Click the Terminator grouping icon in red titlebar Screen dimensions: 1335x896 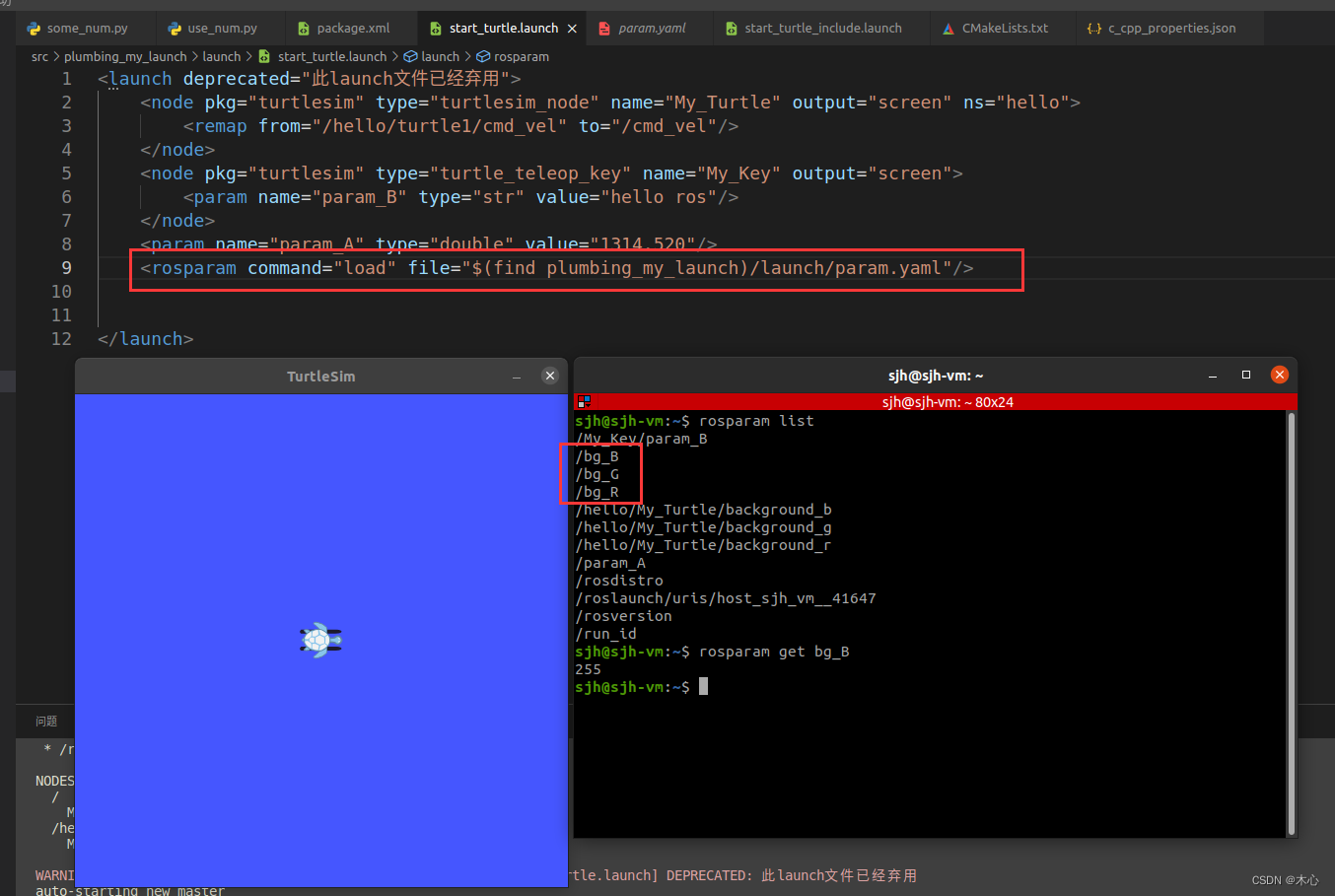coord(584,402)
